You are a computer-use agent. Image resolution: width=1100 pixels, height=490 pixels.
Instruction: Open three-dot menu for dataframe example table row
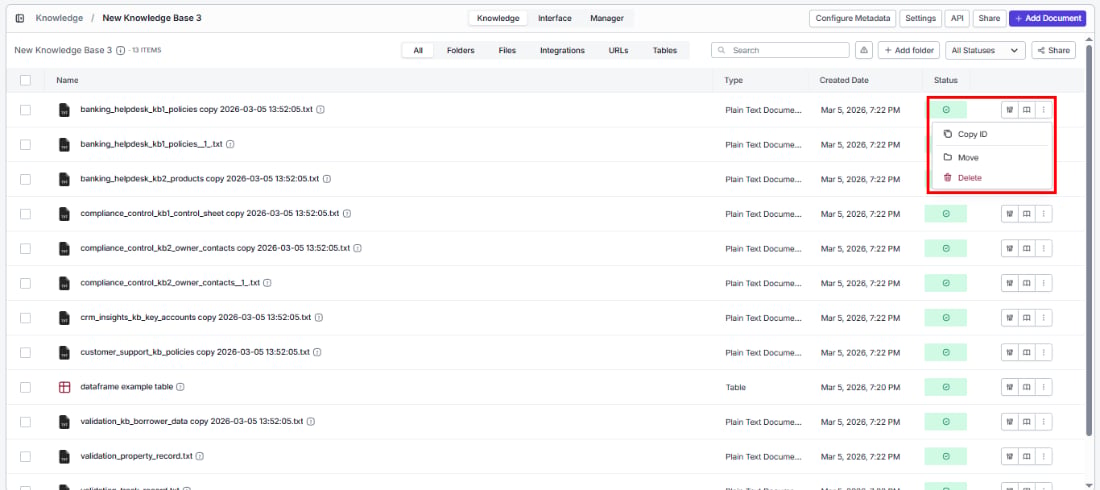[1044, 387]
